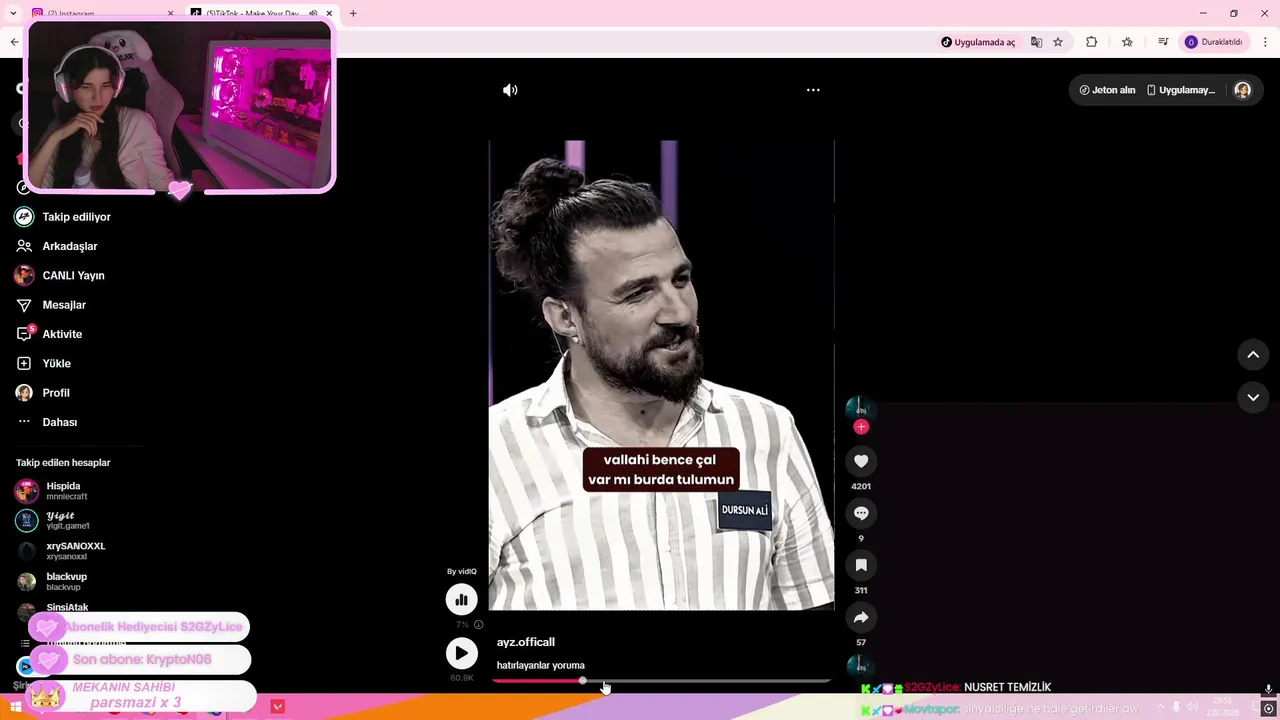Screen dimensions: 1280x720
Task: Open the video's three-dot options menu
Action: click(813, 90)
